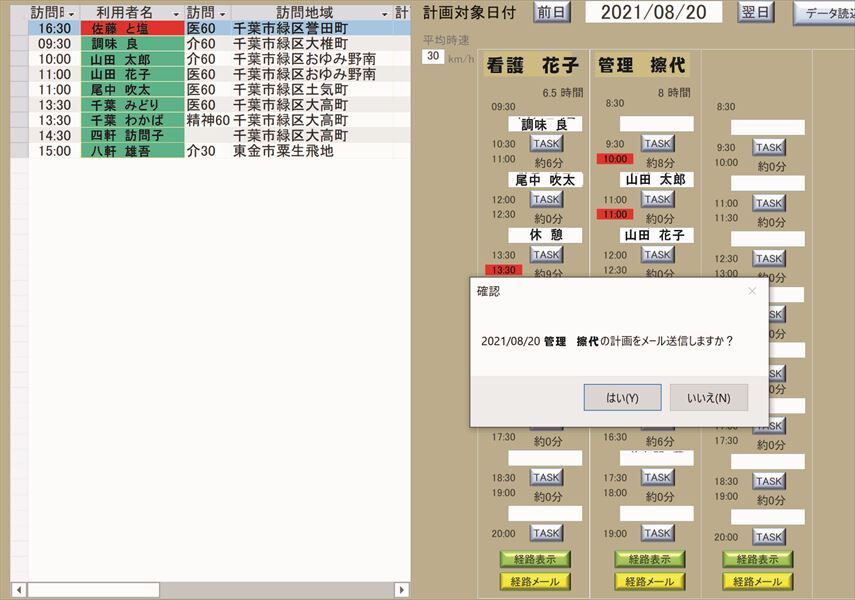Open the 利用者名 column filter dropdown

[176, 14]
